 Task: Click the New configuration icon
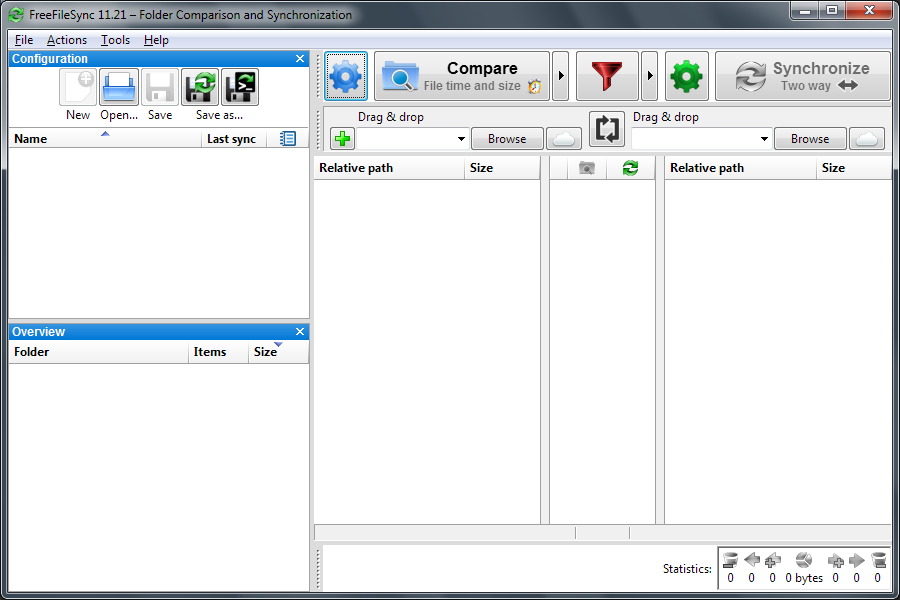[77, 87]
